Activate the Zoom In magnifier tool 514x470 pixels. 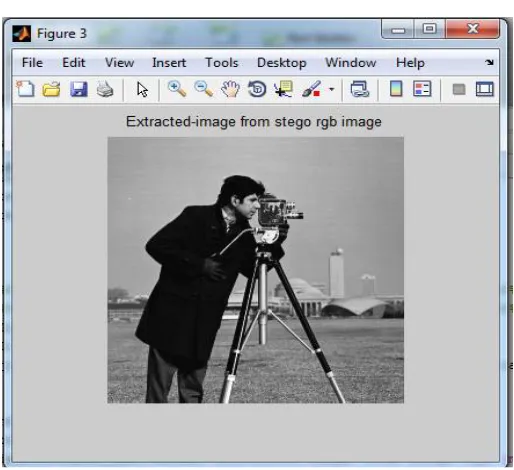[177, 89]
